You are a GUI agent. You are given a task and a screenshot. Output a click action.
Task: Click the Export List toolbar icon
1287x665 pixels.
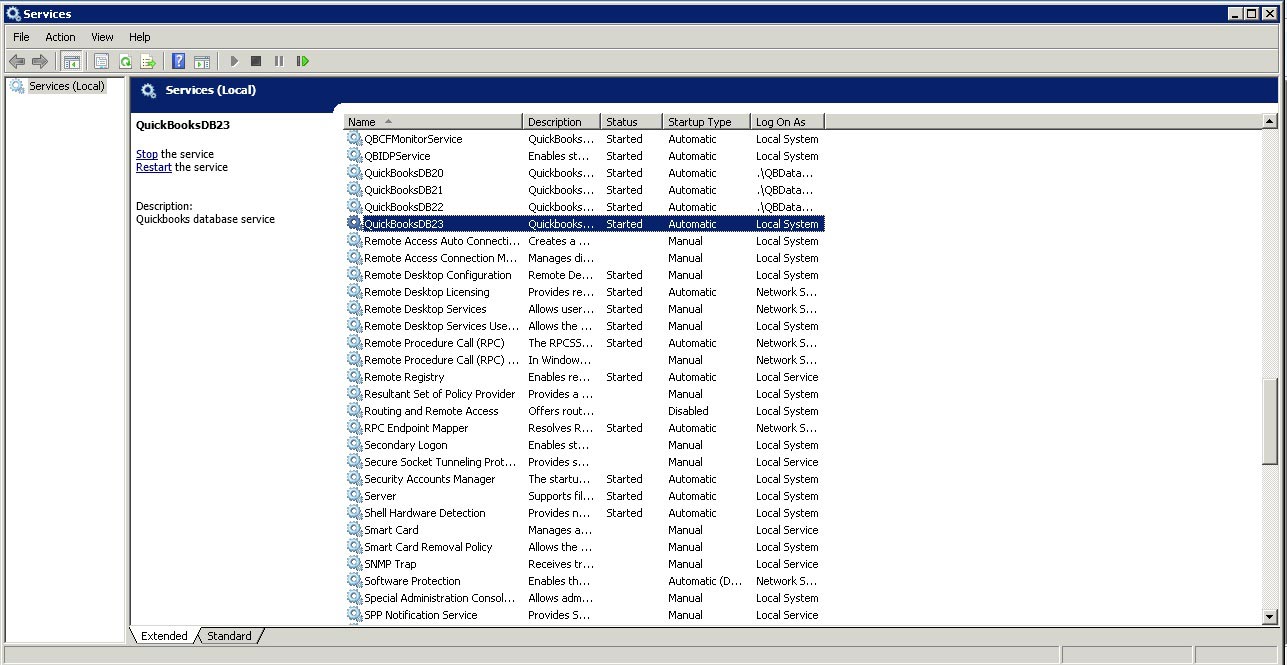[x=146, y=61]
